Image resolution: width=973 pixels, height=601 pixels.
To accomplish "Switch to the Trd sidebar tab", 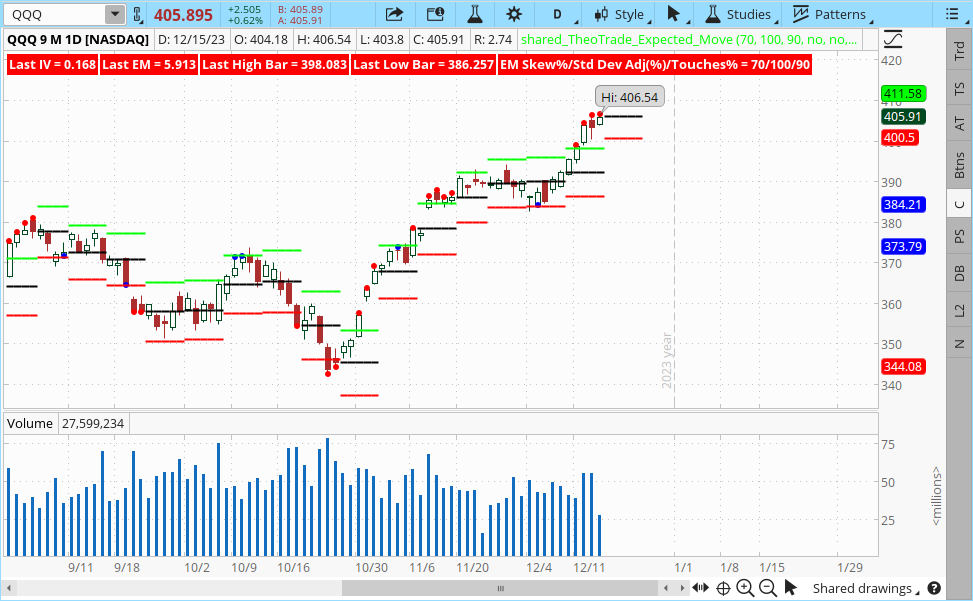I will pyautogui.click(x=960, y=54).
